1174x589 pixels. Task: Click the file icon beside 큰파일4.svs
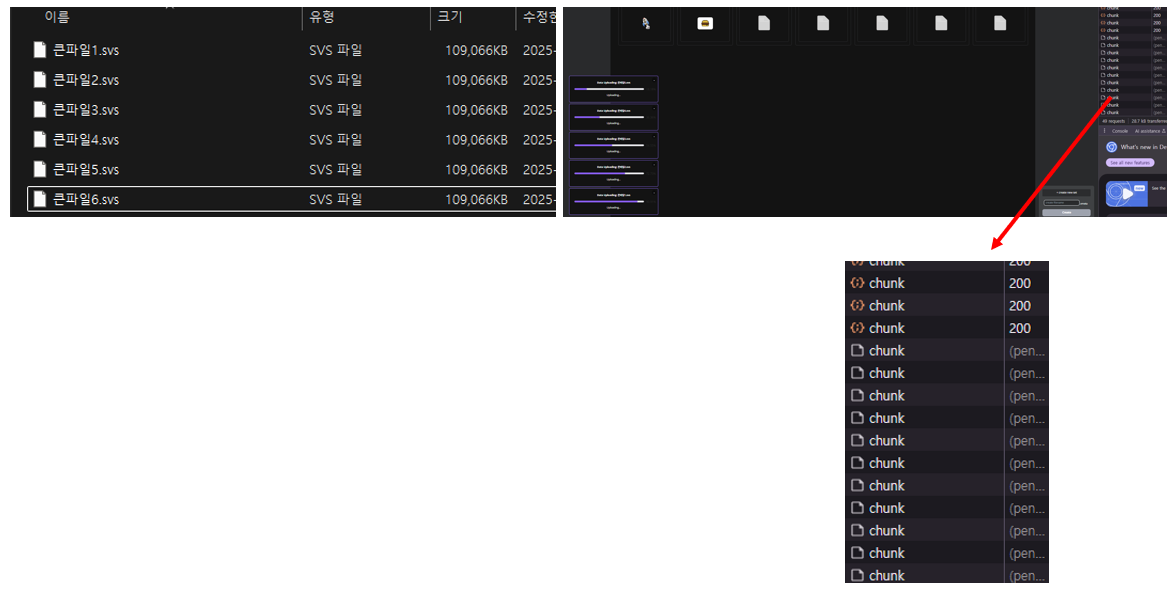(40, 139)
